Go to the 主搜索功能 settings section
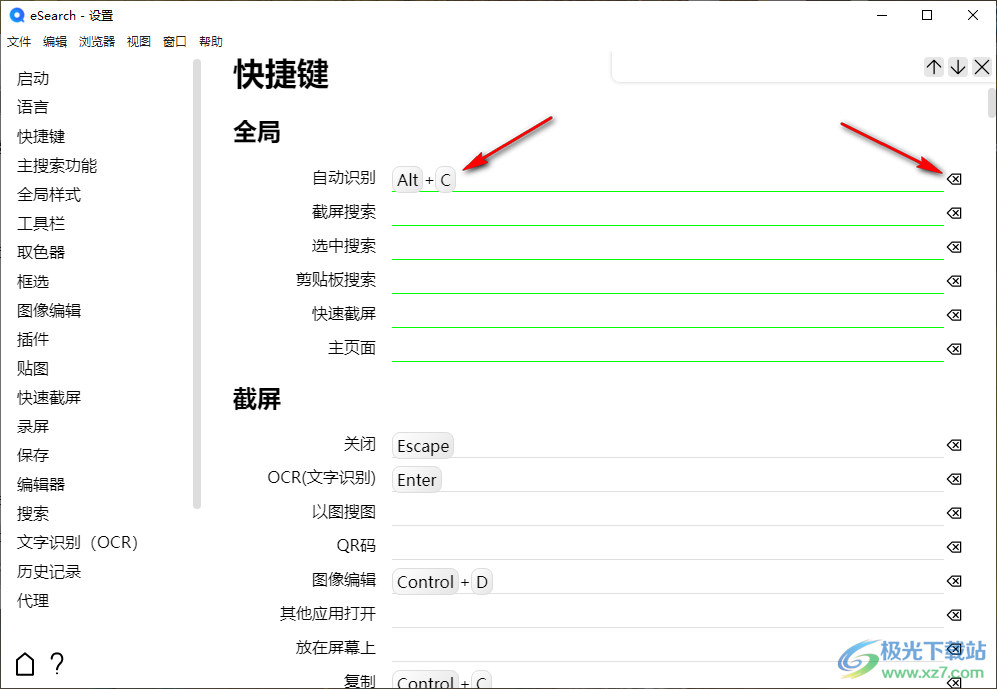 coord(57,166)
